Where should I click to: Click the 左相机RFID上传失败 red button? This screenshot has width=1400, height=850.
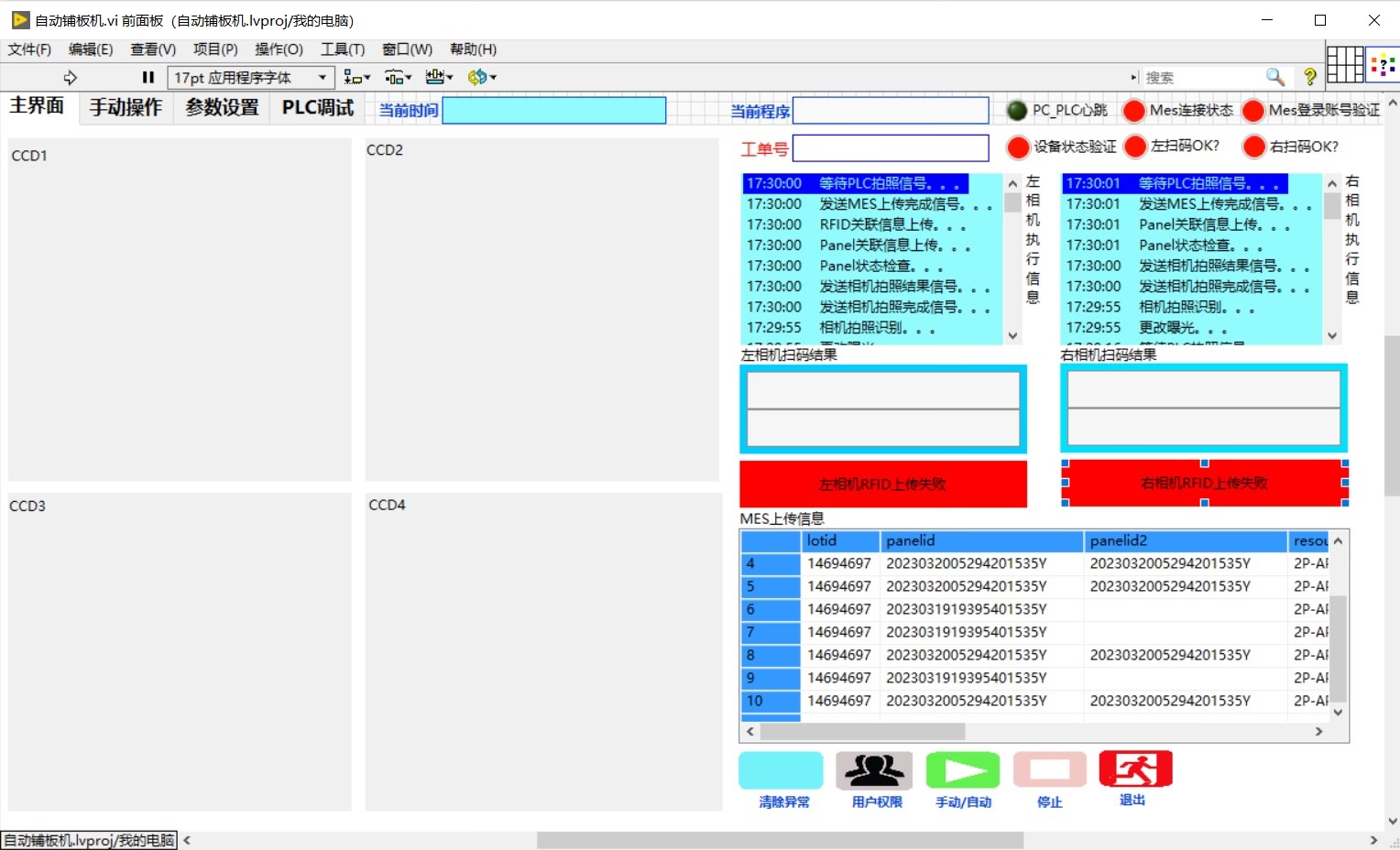882,483
